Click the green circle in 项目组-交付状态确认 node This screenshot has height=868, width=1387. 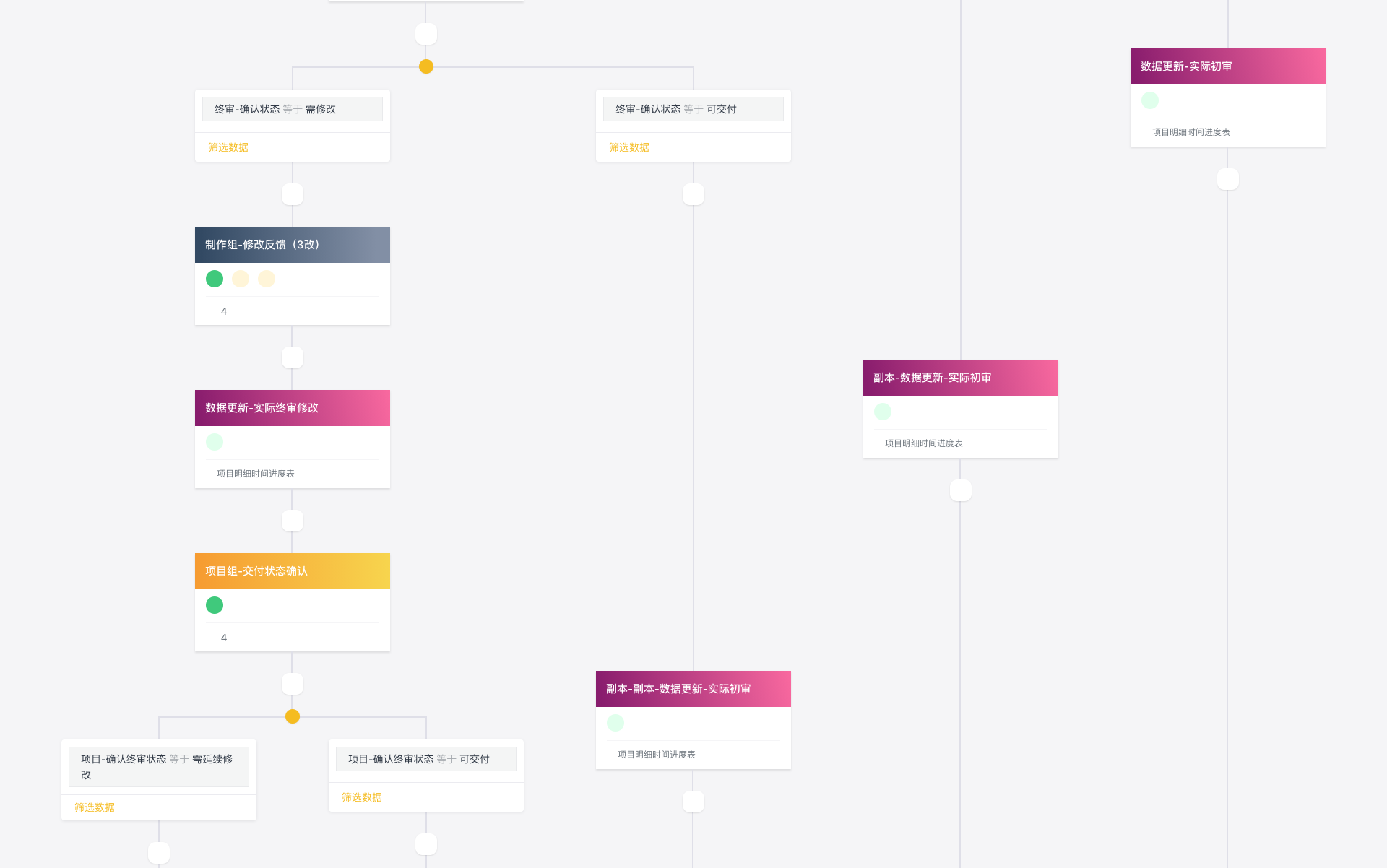pyautogui.click(x=215, y=605)
